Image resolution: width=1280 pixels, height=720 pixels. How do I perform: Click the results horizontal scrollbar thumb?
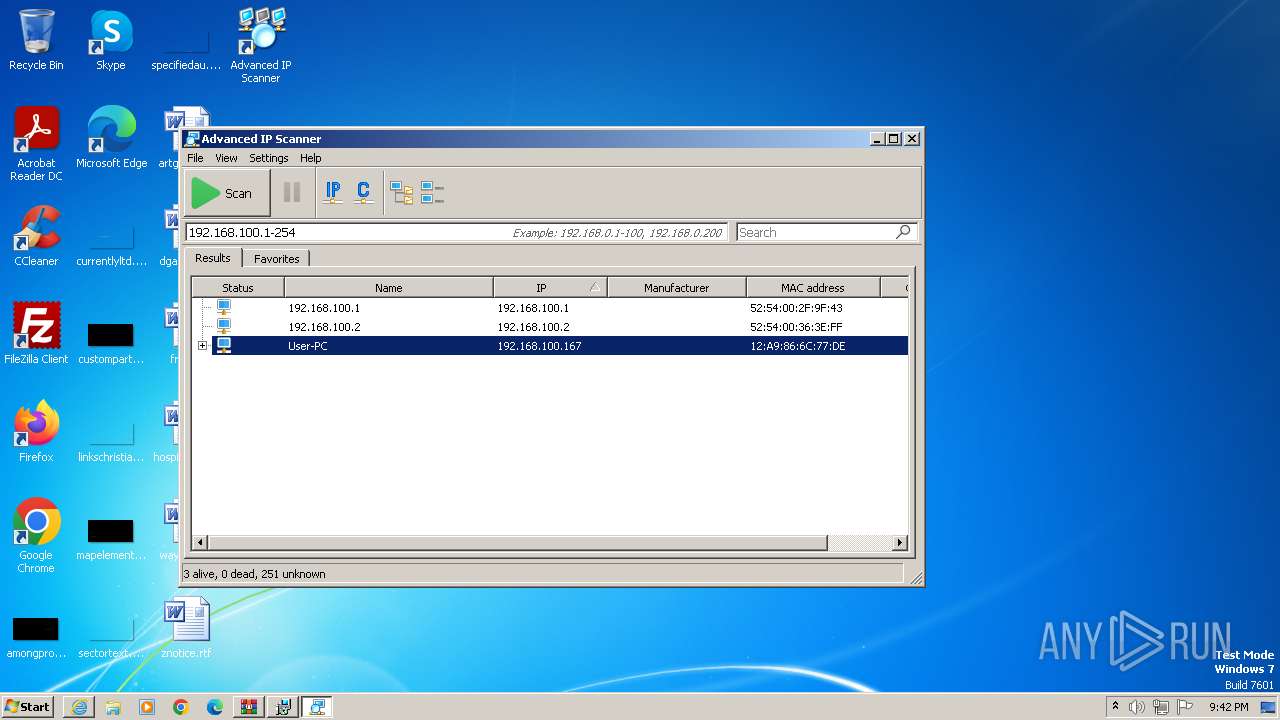coord(517,542)
